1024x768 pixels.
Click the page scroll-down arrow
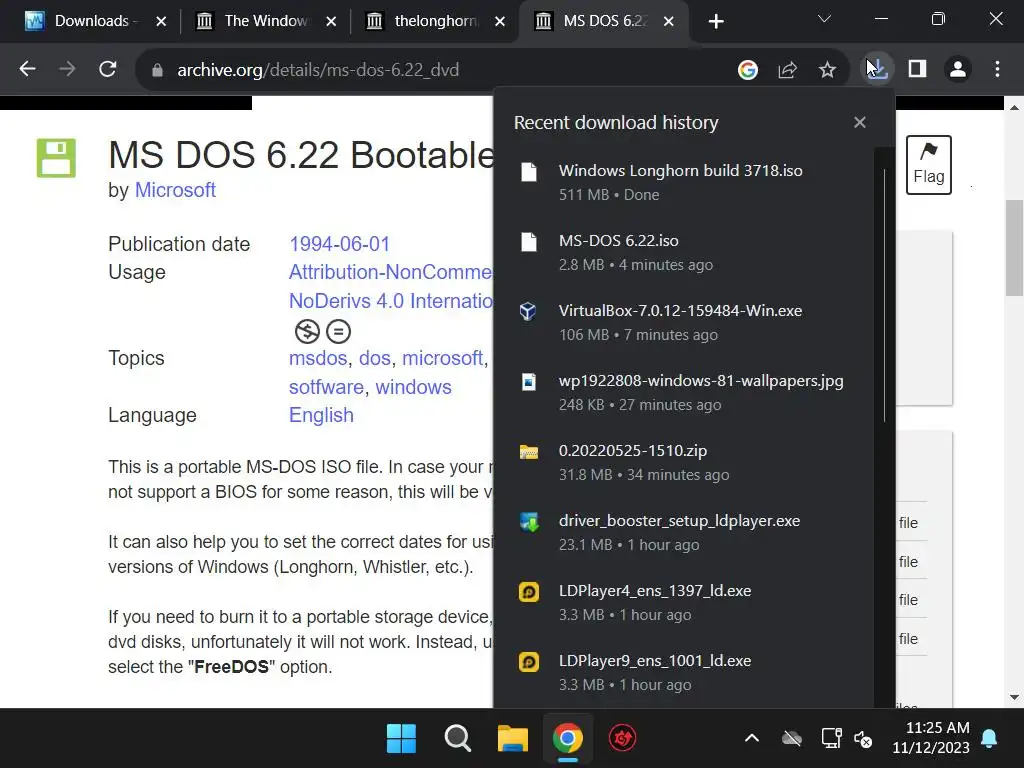pos(1014,697)
